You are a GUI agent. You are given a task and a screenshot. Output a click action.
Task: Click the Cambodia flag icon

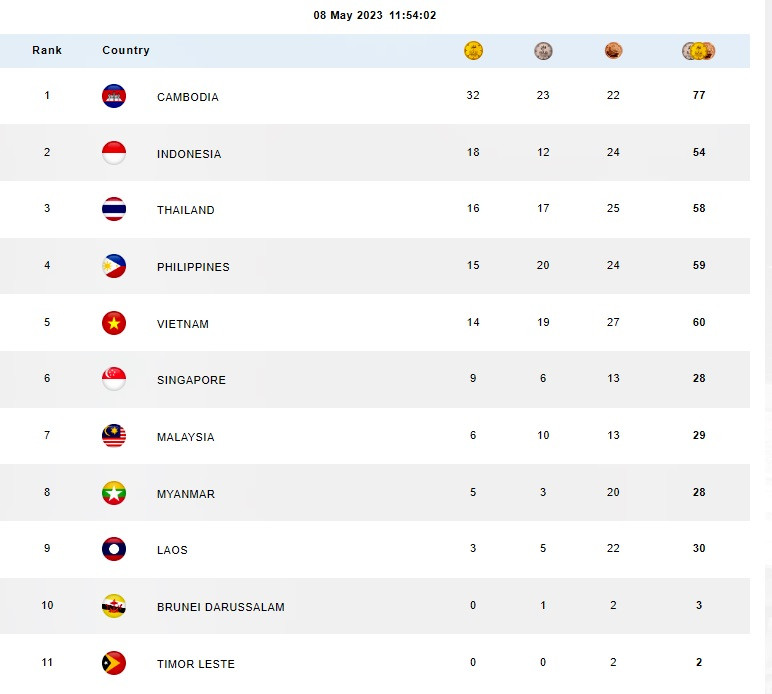(x=114, y=96)
